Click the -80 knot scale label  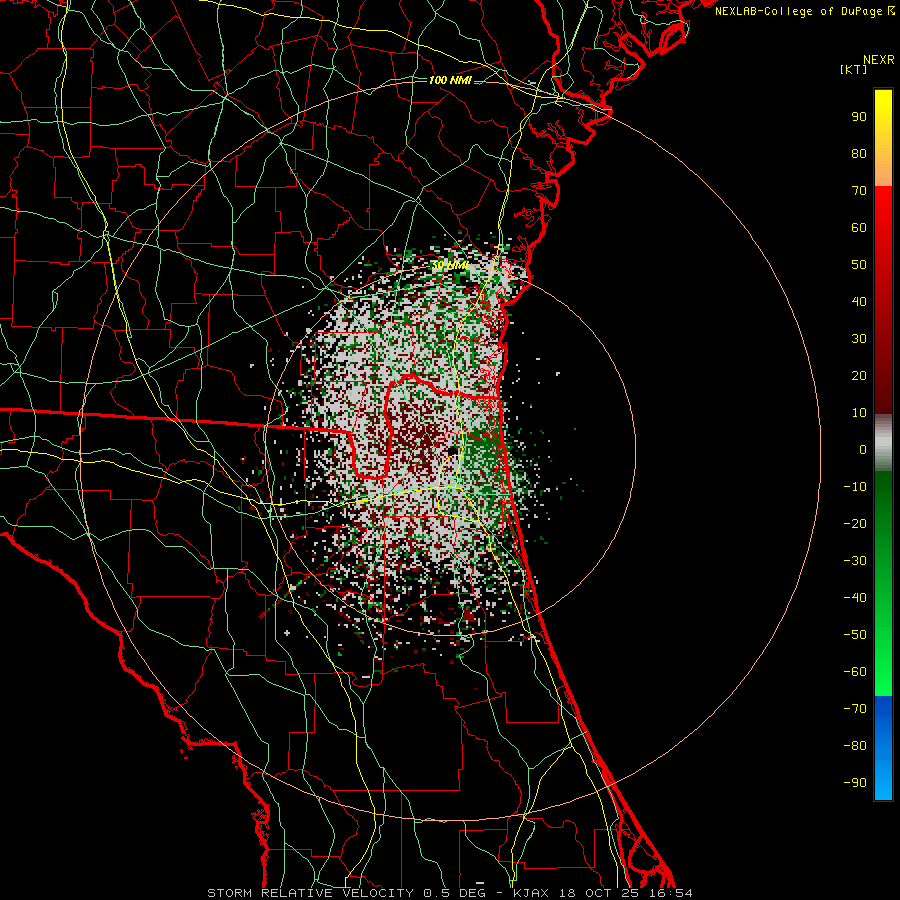pos(855,746)
